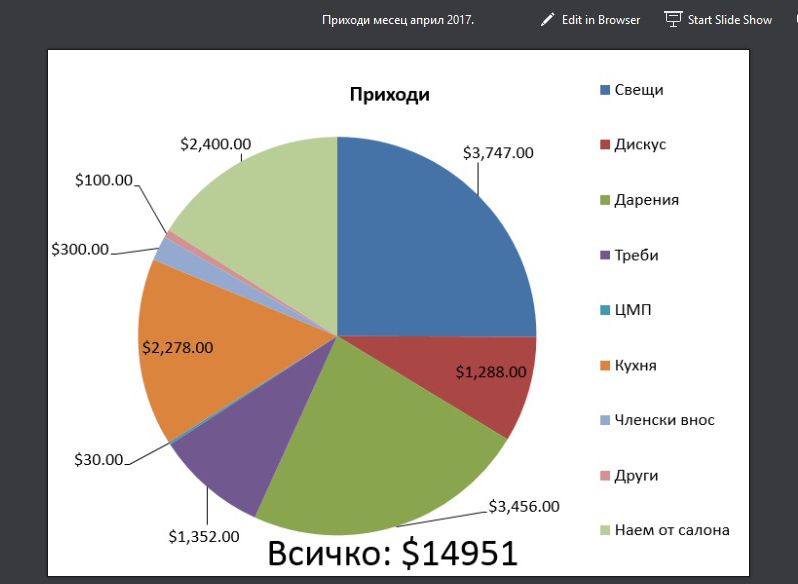Image resolution: width=798 pixels, height=584 pixels.
Task: Click the $3,456.00 data label
Action: 523,506
